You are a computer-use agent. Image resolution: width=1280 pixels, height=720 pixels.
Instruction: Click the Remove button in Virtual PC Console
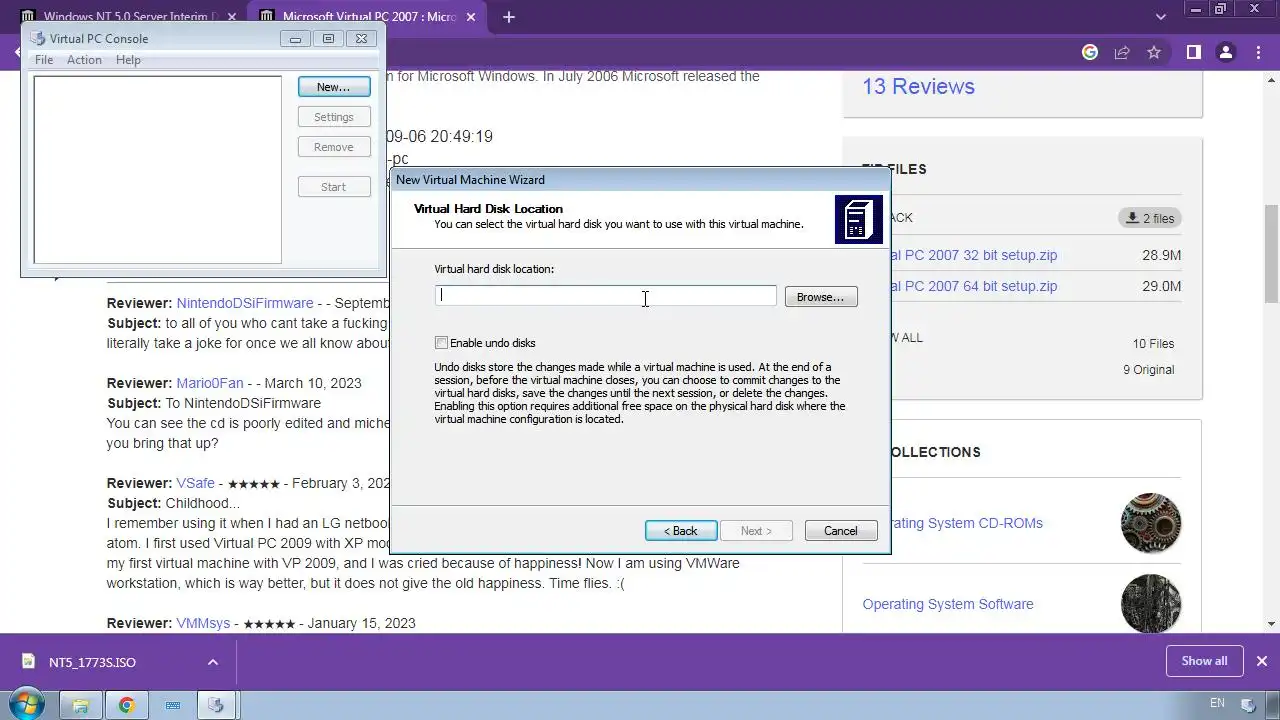(334, 147)
